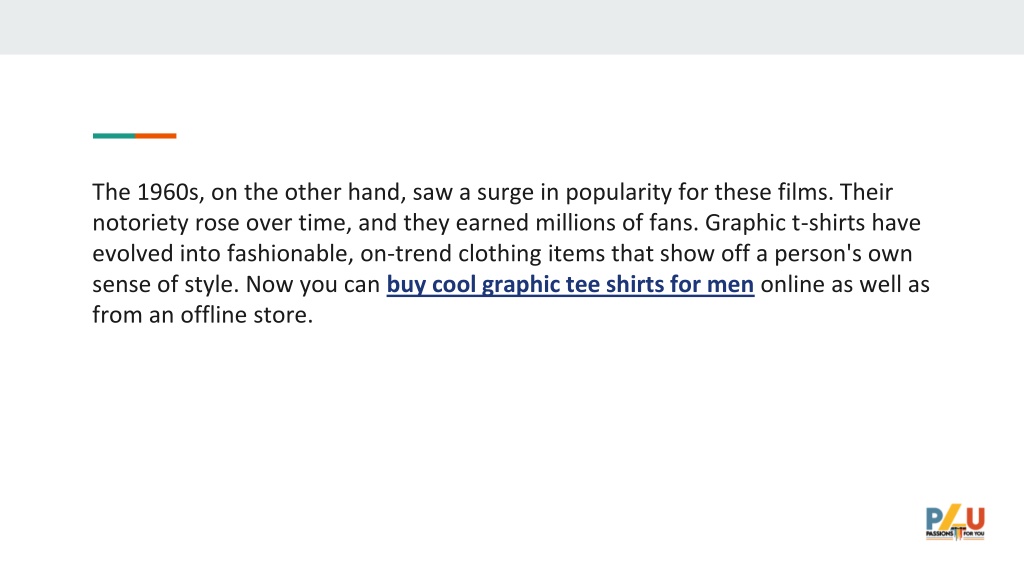This screenshot has width=1024, height=576.
Task: Click the yellow slash in the logo
Action: pyautogui.click(x=950, y=517)
